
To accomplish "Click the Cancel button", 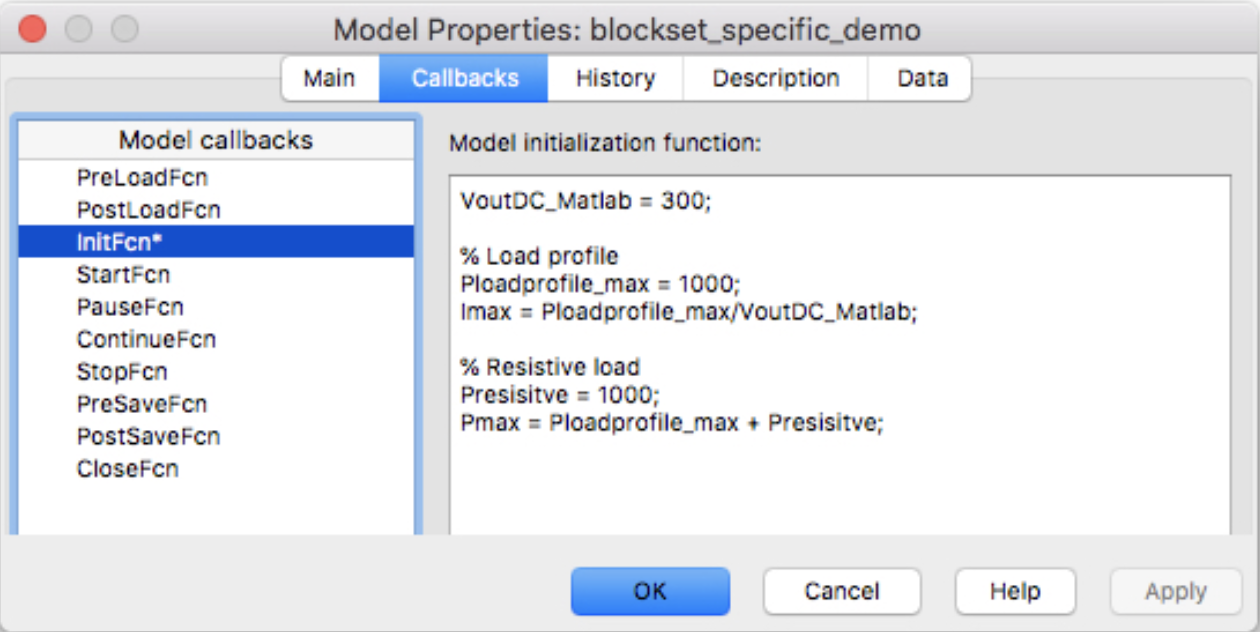I will [842, 591].
